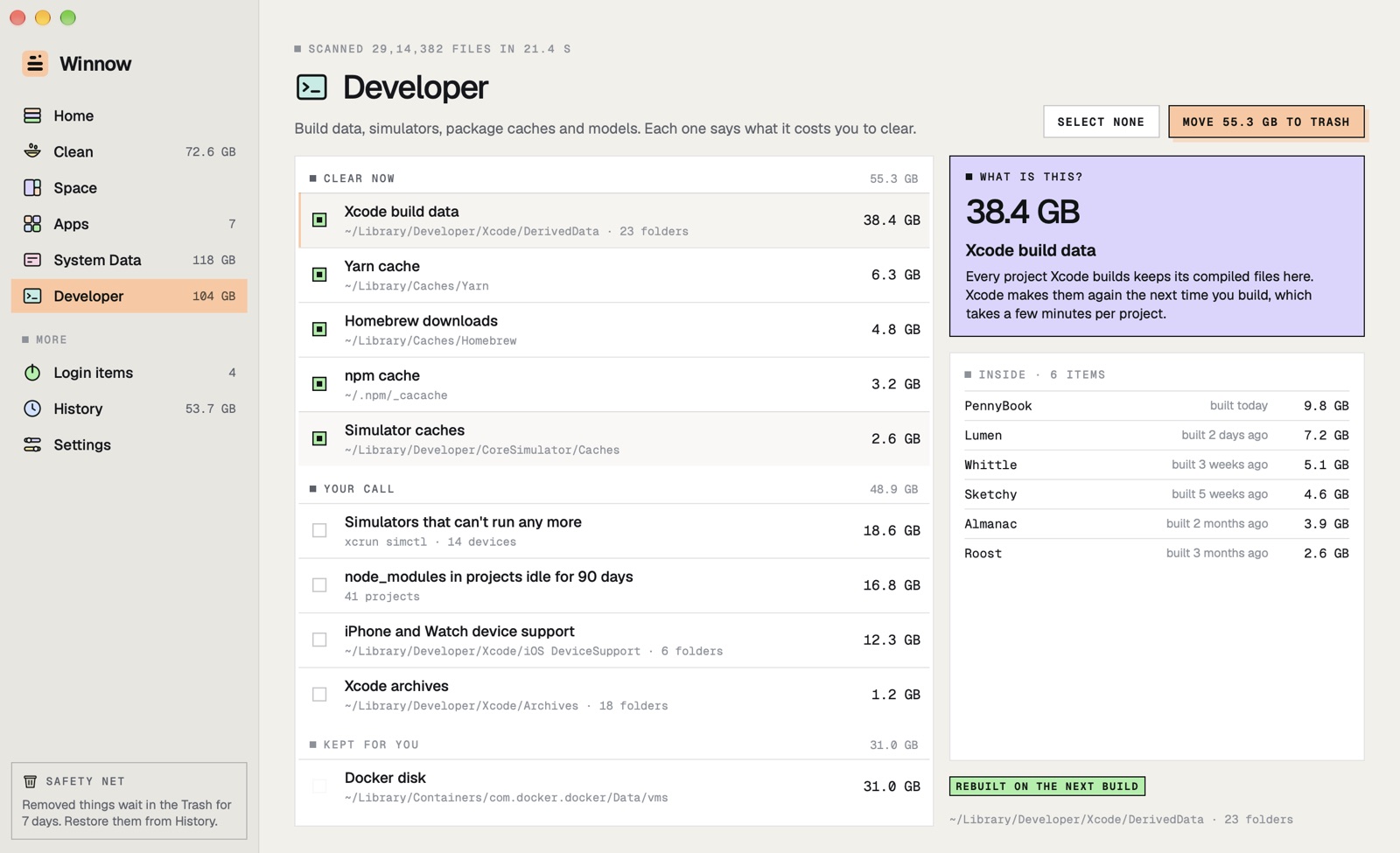Open the Home section

tap(129, 115)
